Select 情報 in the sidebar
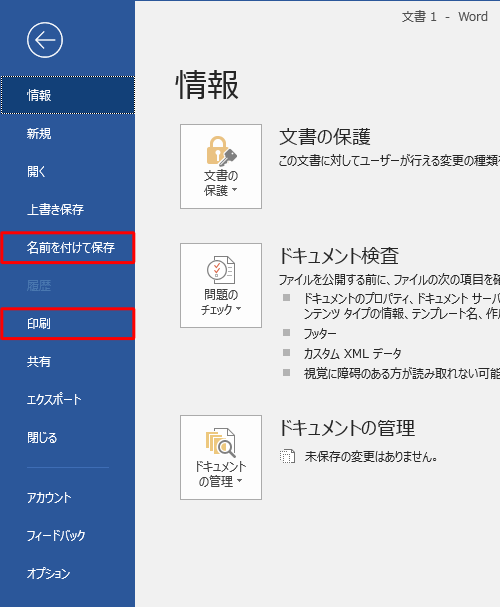 [x=68, y=95]
